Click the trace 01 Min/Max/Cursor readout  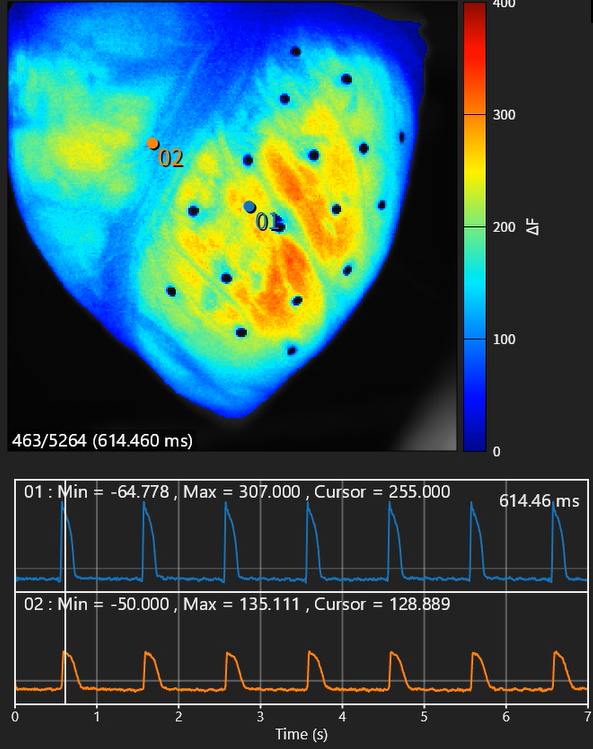pos(237,492)
